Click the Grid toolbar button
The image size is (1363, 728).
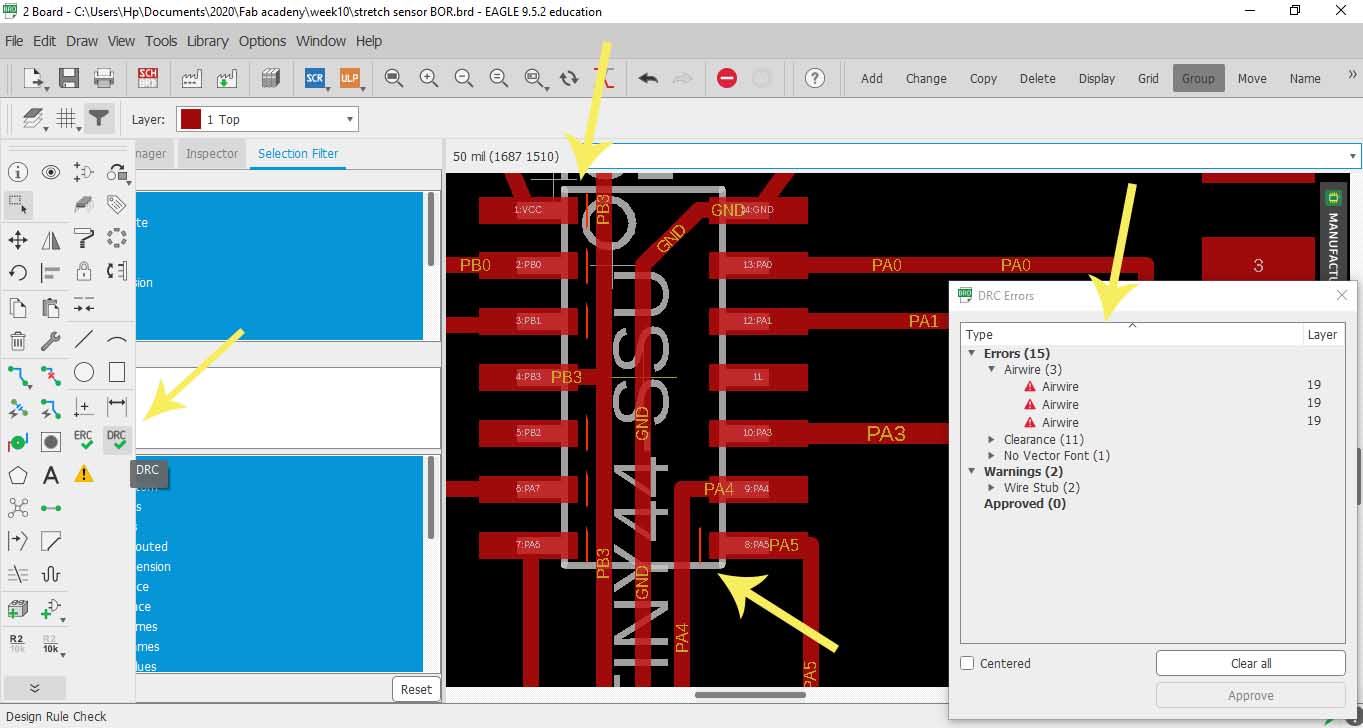click(1148, 78)
